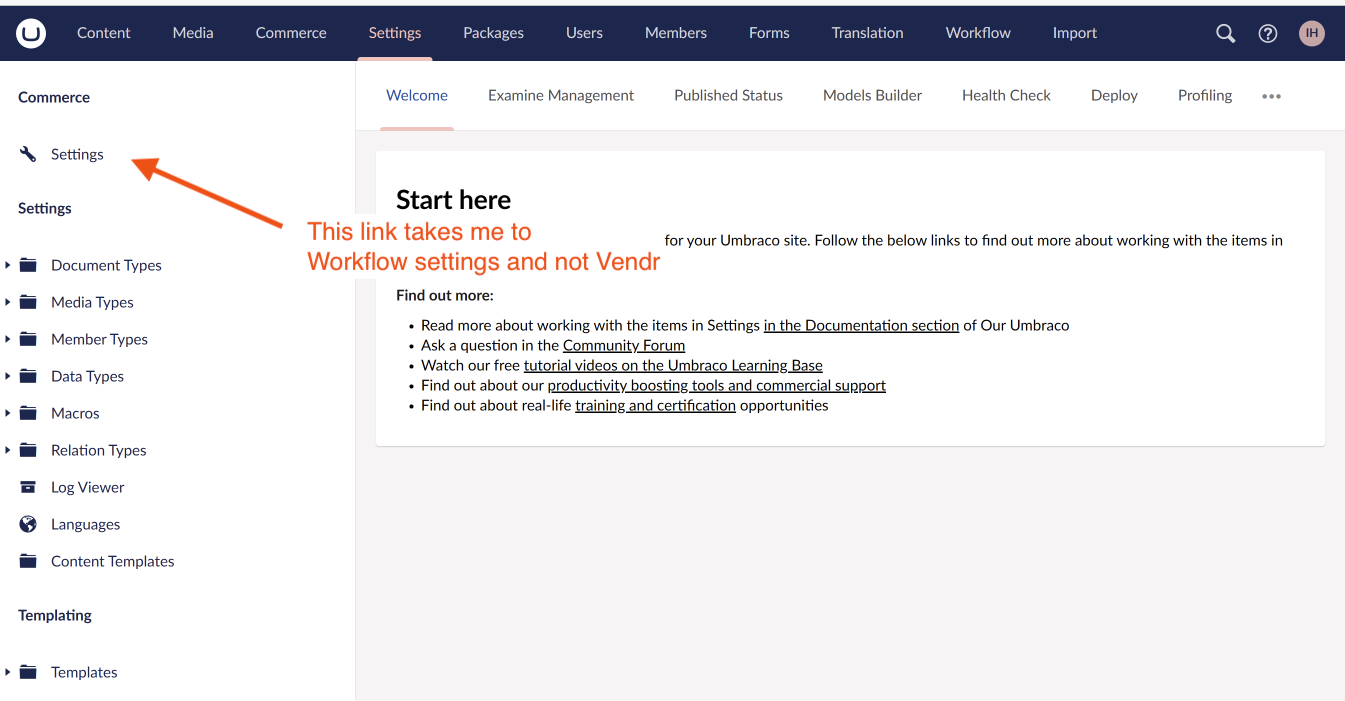Go to the Content section
The height and width of the screenshot is (701, 1345).
104,33
